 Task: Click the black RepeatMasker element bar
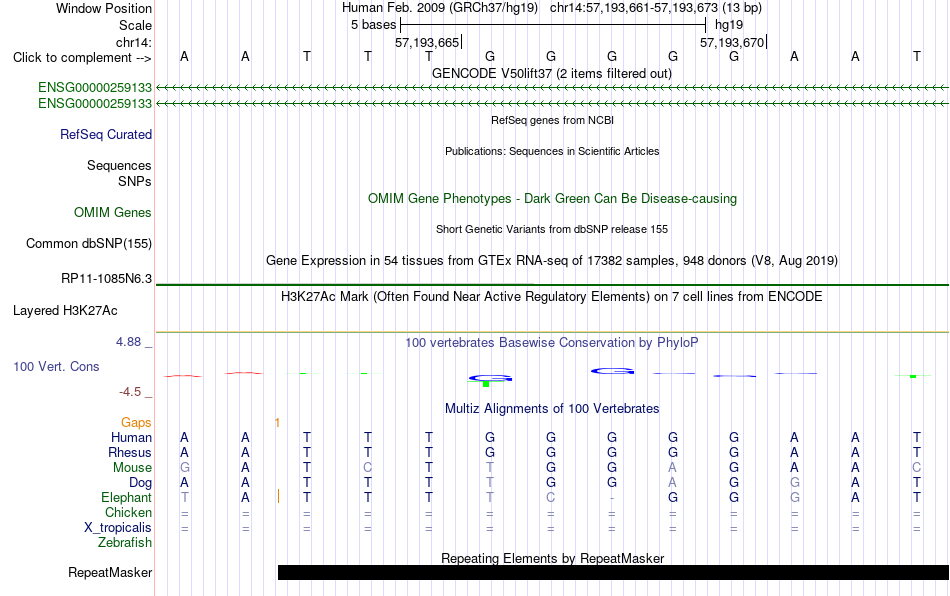[613, 572]
